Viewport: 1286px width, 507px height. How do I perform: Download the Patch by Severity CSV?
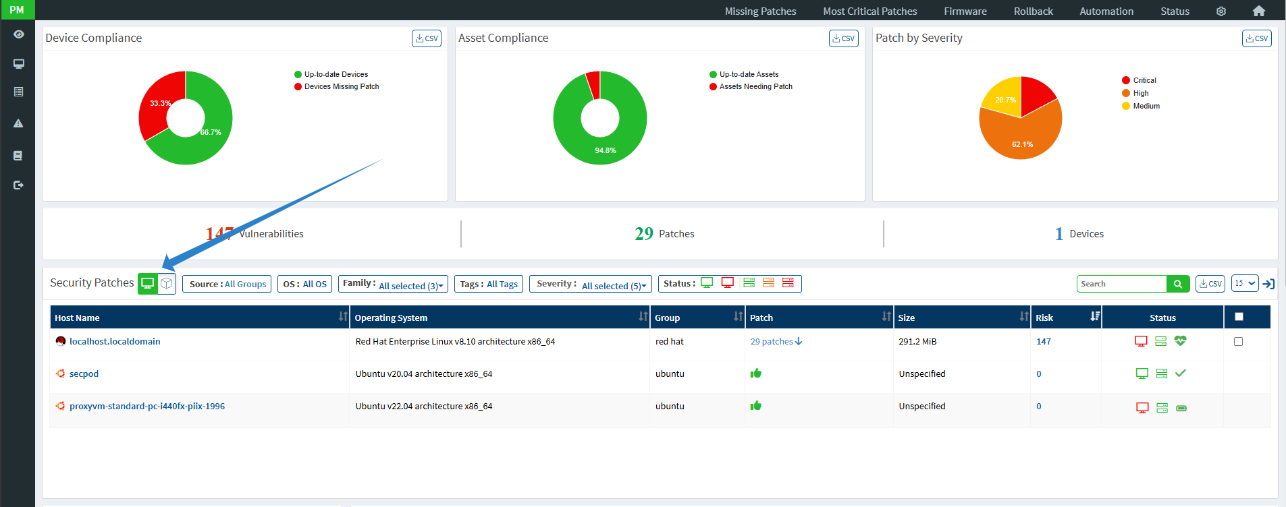(1256, 38)
